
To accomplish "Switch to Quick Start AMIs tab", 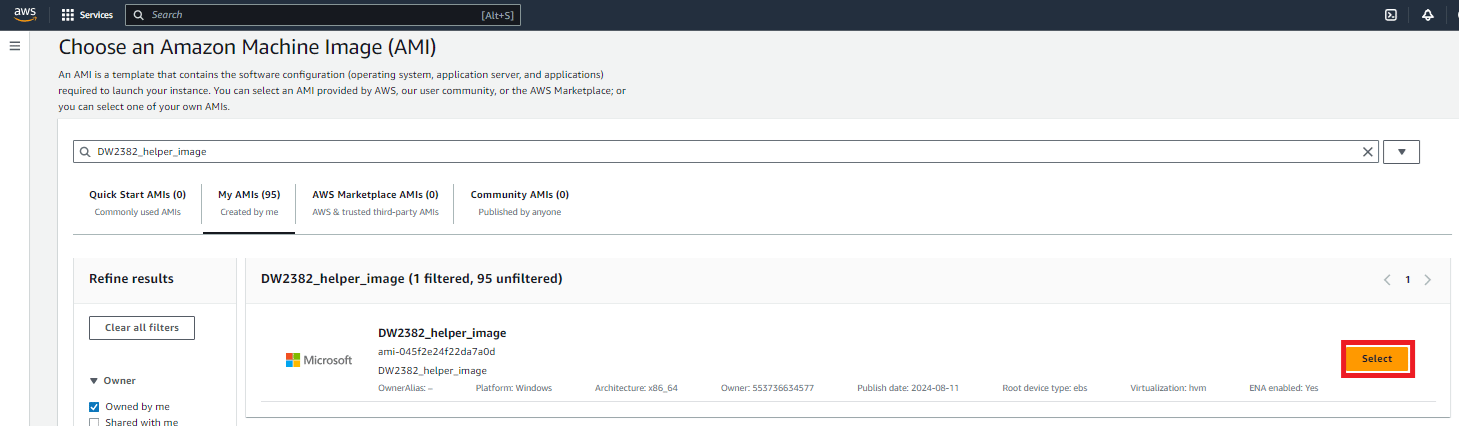I will pos(137,203).
